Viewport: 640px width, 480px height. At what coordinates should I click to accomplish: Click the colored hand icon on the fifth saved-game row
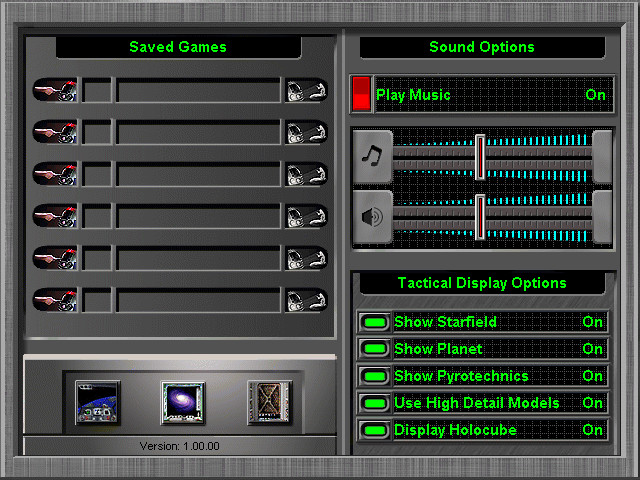(x=55, y=258)
